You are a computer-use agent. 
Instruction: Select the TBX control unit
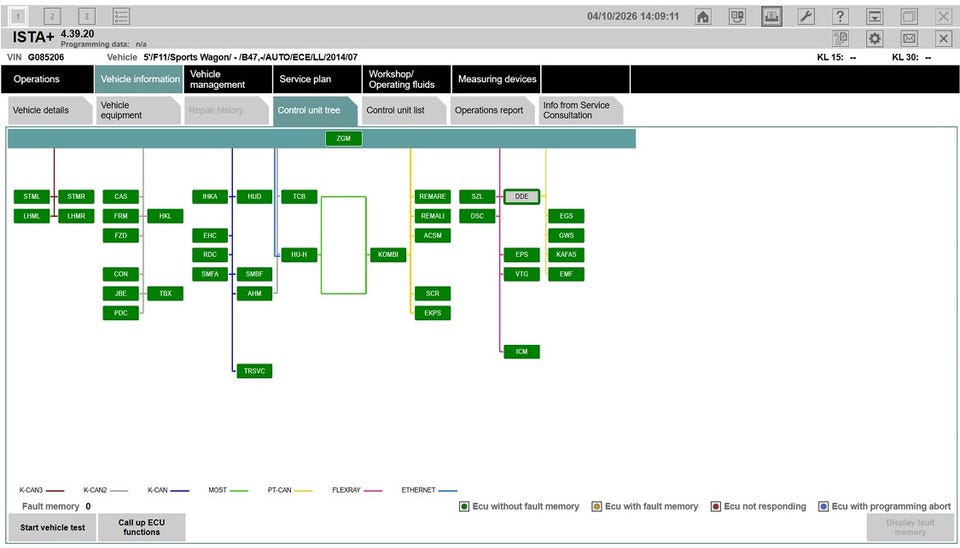(x=165, y=293)
